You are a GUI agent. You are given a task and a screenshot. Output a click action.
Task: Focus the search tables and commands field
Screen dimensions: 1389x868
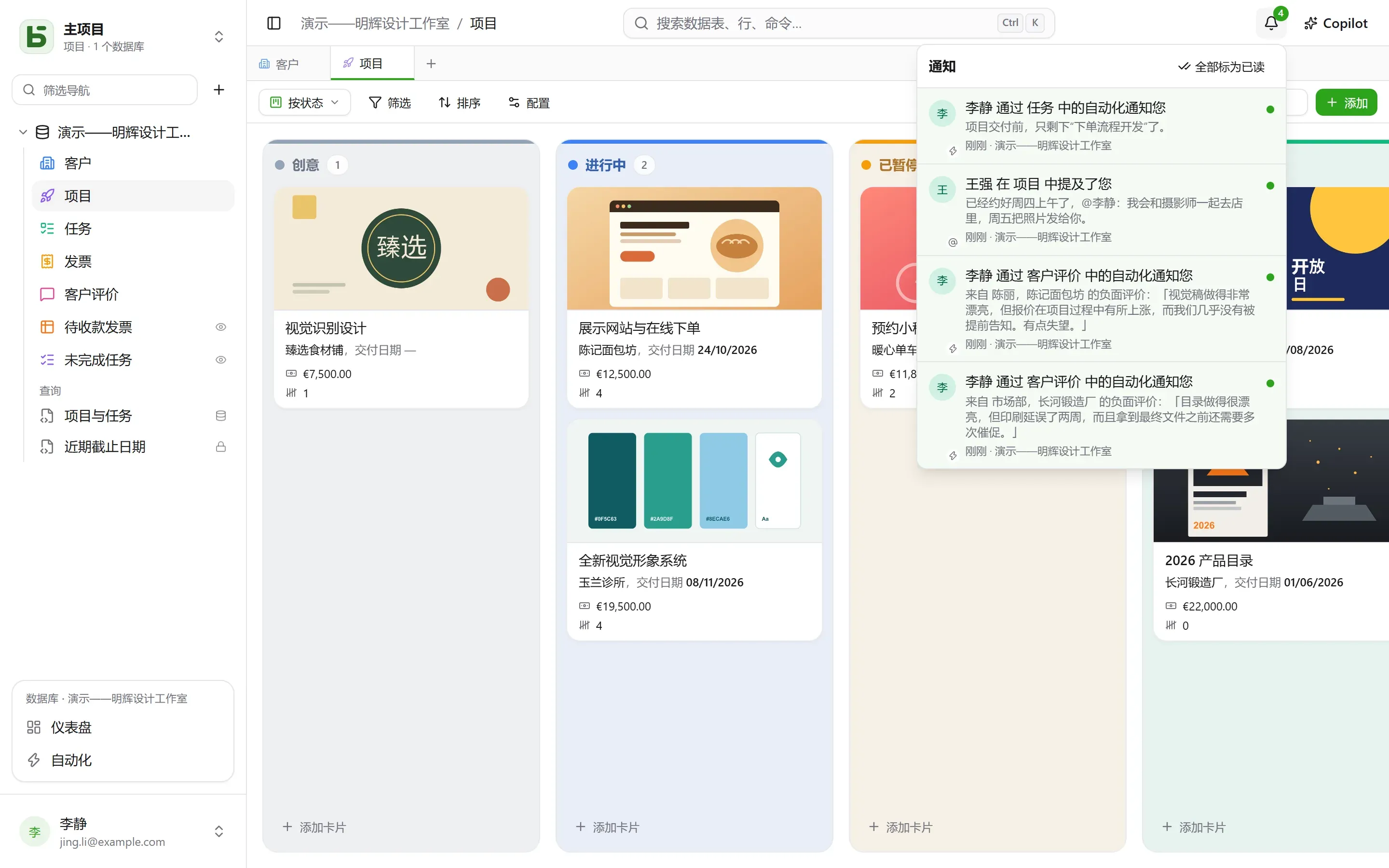click(x=839, y=23)
